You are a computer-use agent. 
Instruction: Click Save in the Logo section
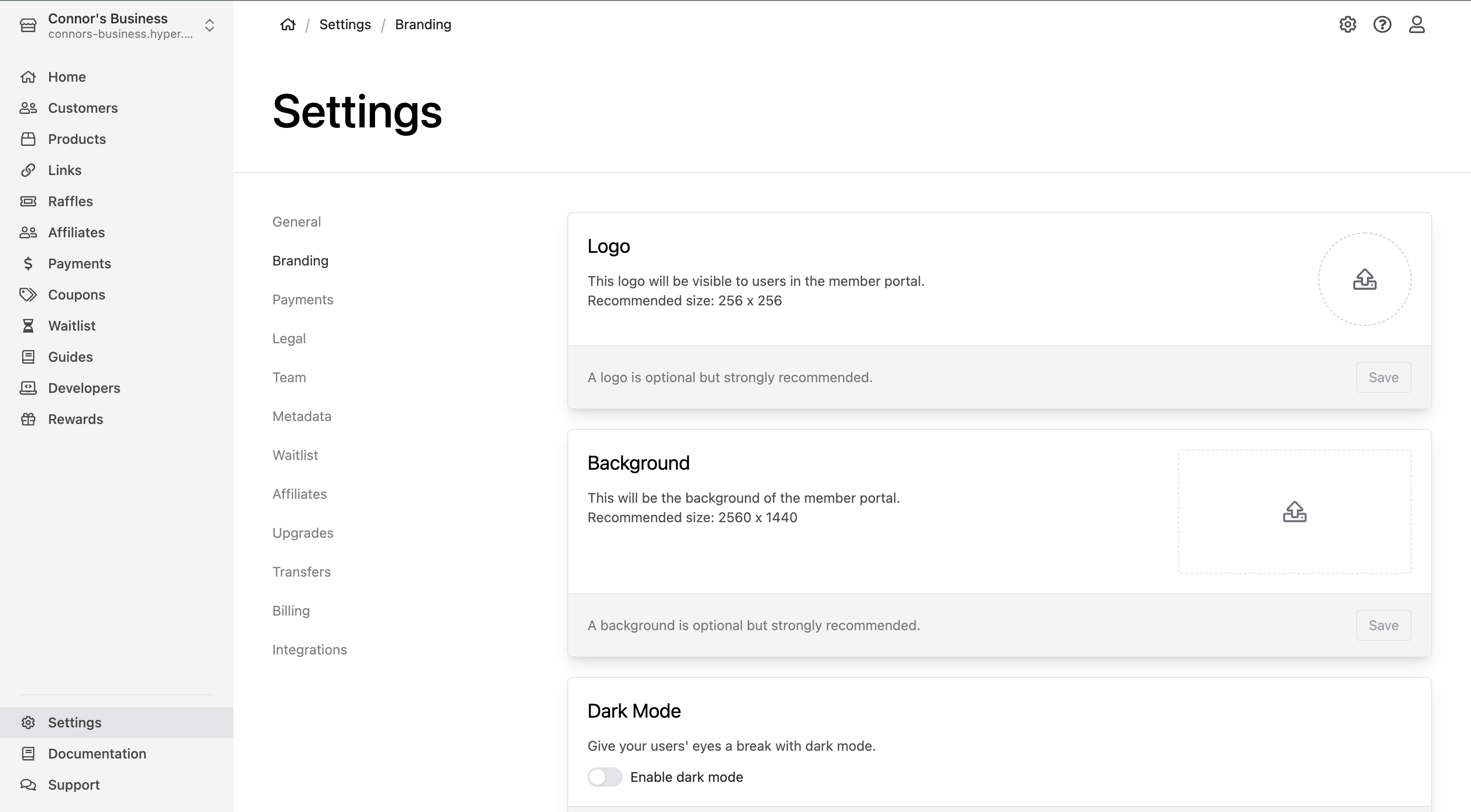1383,377
